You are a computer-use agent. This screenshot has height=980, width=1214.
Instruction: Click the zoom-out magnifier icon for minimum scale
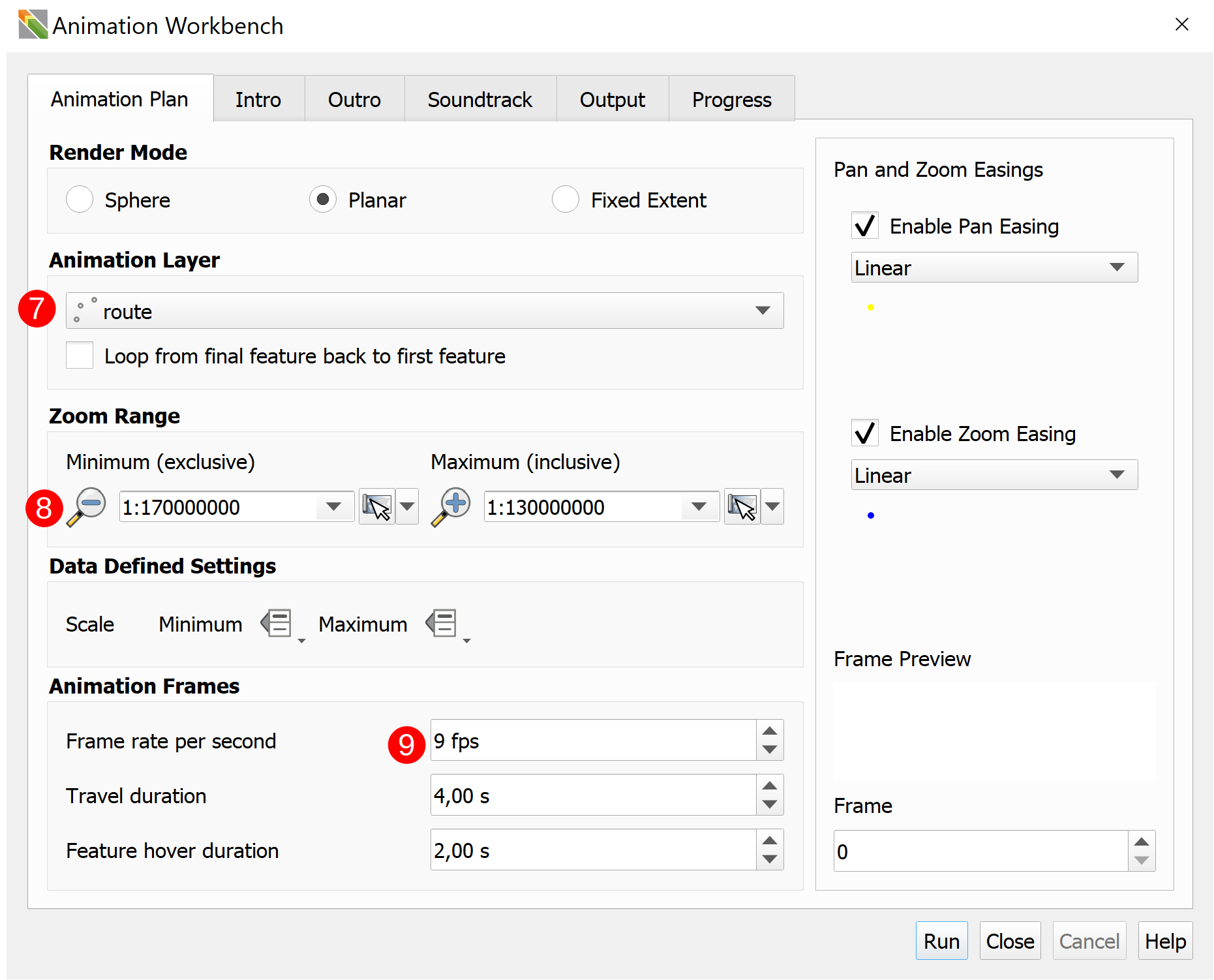tap(86, 507)
